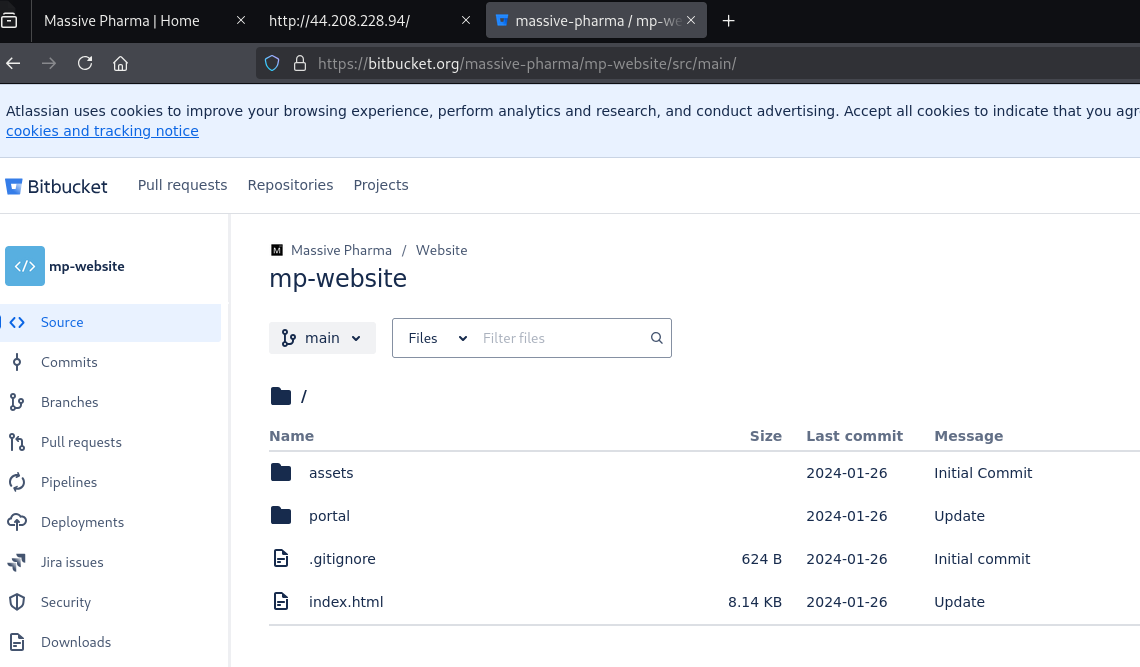Image resolution: width=1140 pixels, height=667 pixels.
Task: Click the Size column header
Action: point(766,436)
